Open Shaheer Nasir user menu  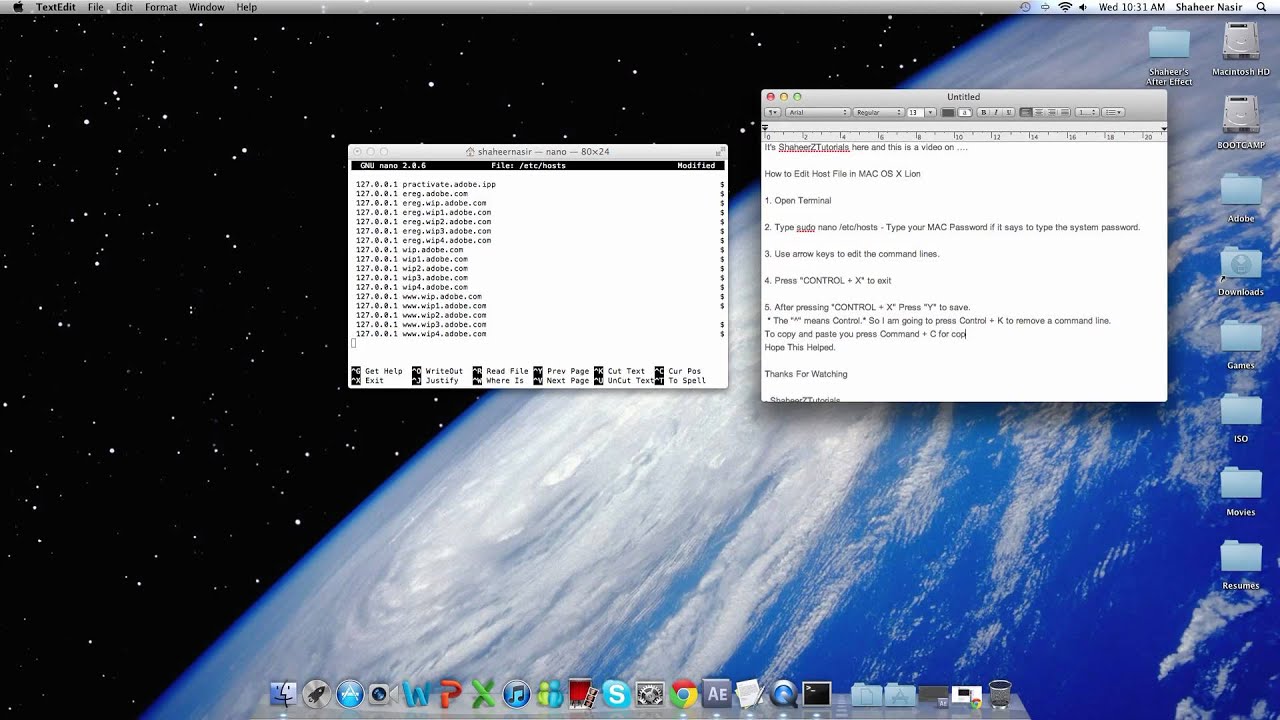coord(1207,7)
